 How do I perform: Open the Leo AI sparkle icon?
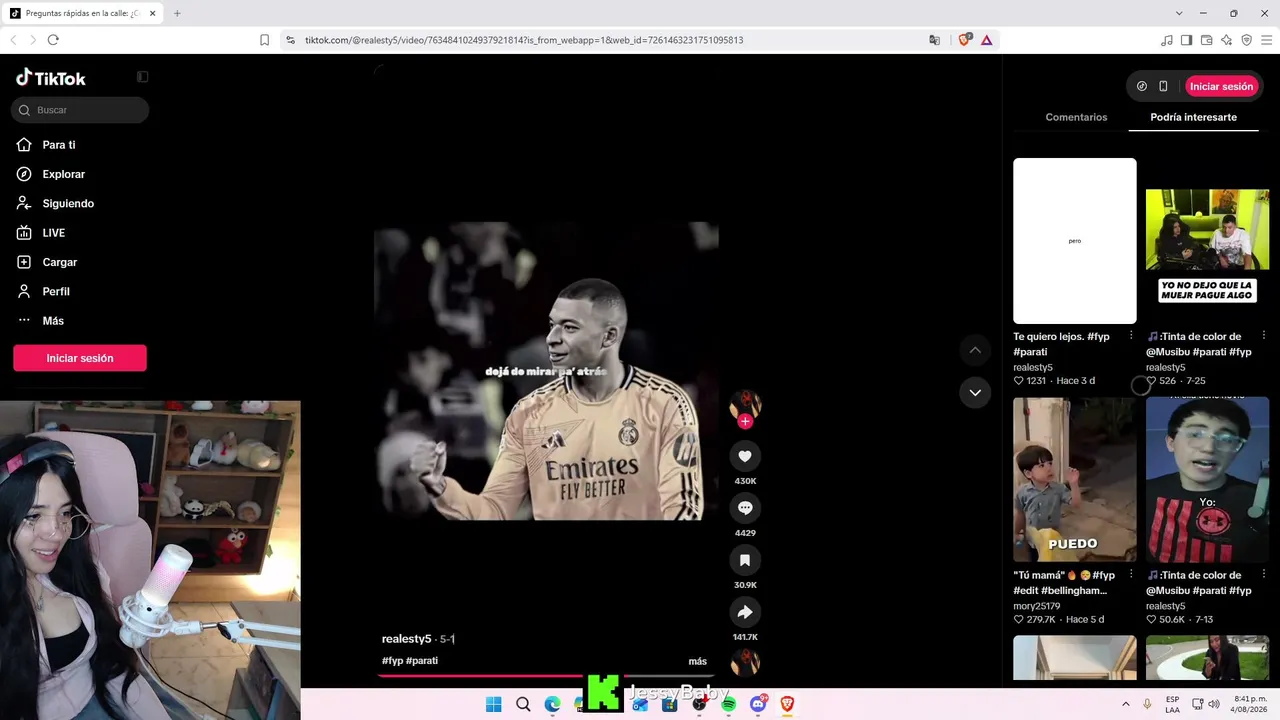[x=1226, y=40]
